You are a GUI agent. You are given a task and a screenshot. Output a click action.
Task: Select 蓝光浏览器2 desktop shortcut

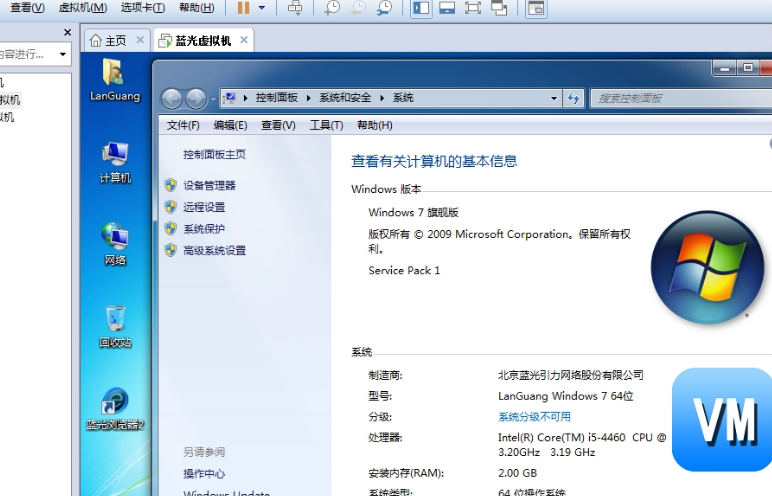click(115, 409)
